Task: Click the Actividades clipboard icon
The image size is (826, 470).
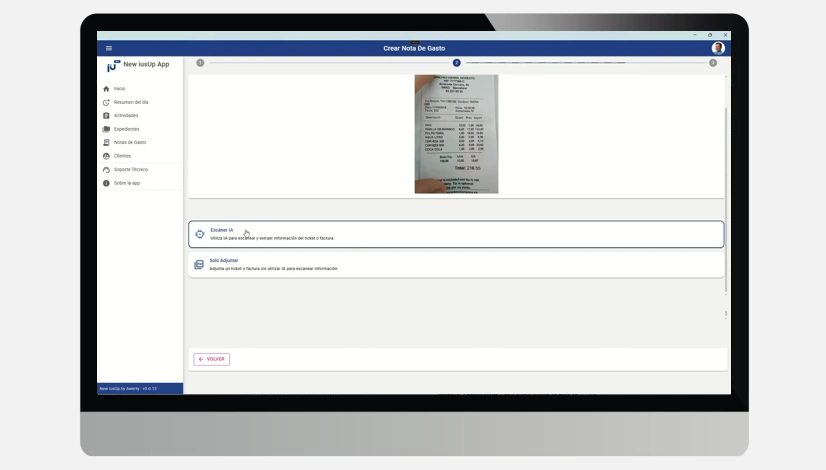Action: [106, 115]
